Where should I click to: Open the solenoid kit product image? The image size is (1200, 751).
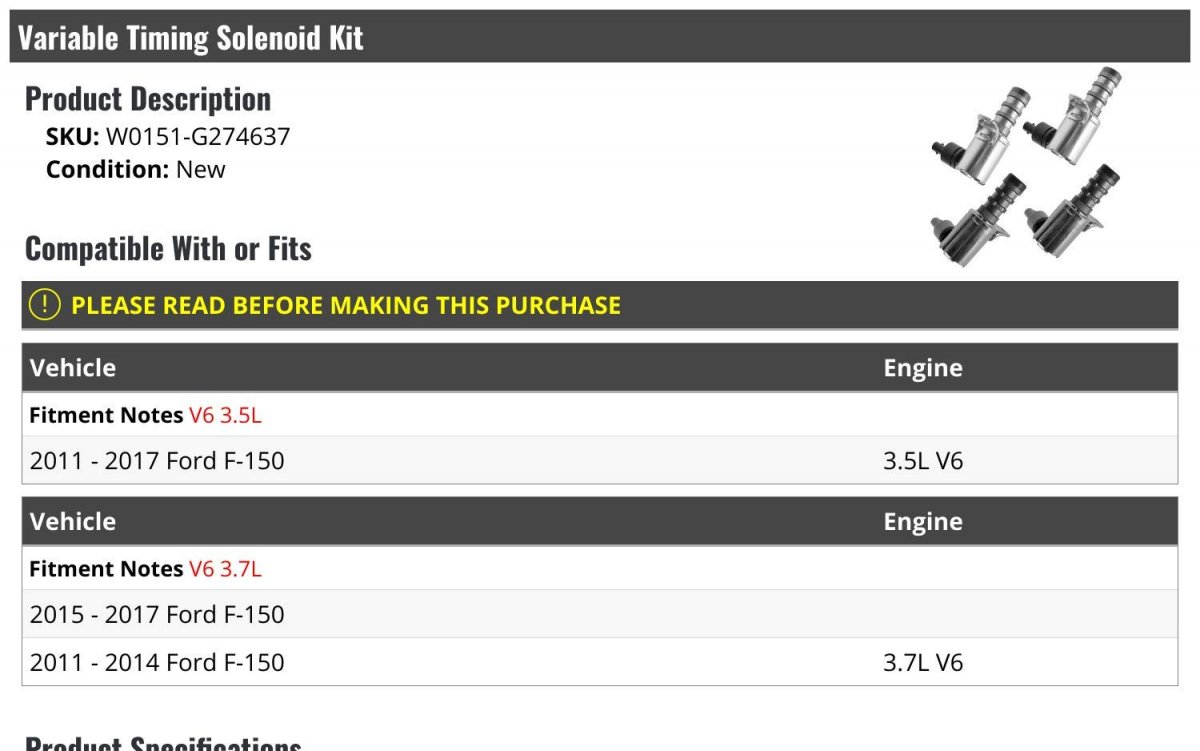click(1027, 168)
